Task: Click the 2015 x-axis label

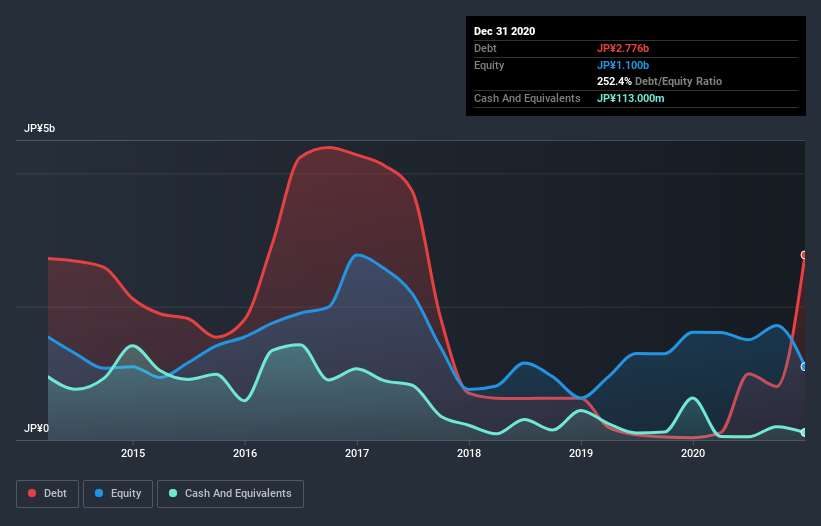Action: point(133,453)
